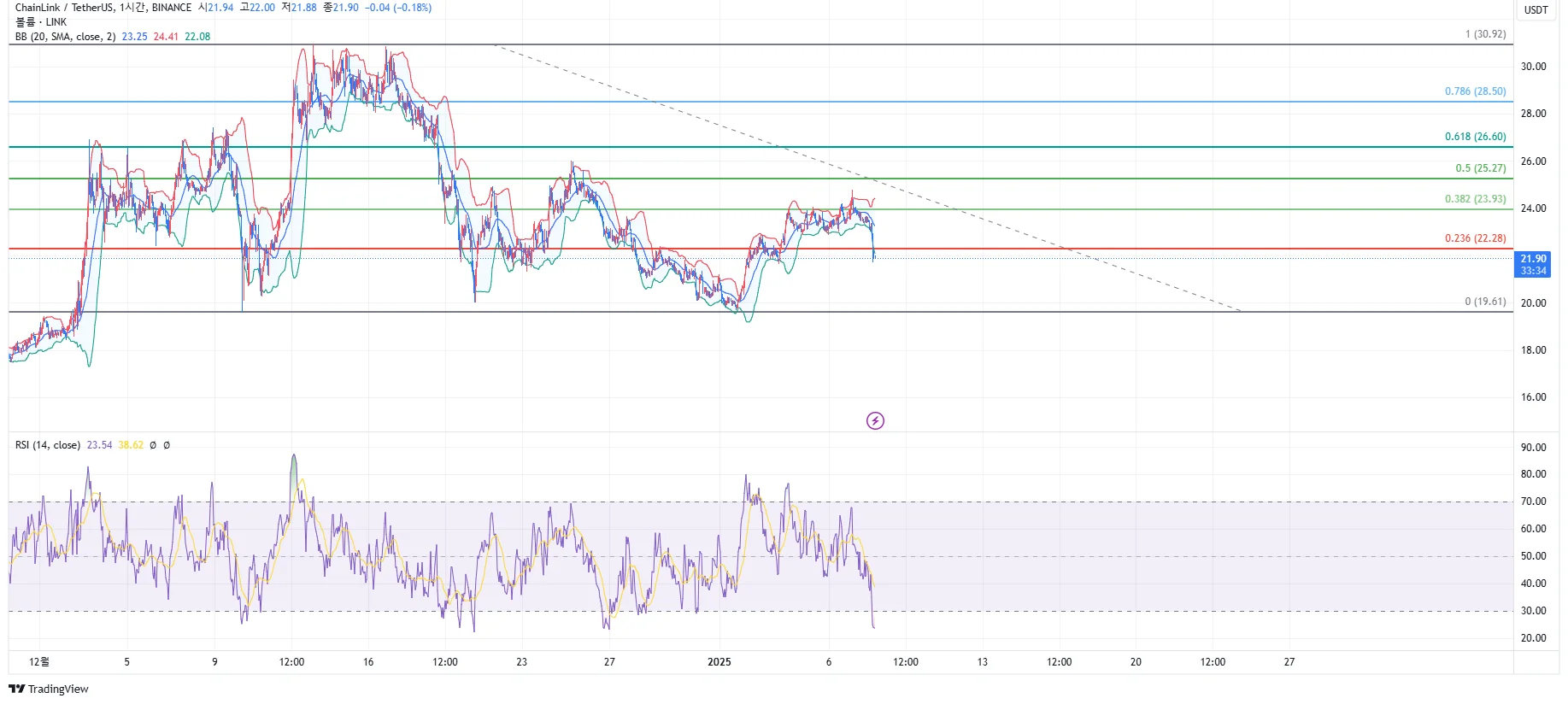Image resolution: width=1568 pixels, height=704 pixels.
Task: Click the RSI value 23.54 in legend
Action: click(x=99, y=445)
